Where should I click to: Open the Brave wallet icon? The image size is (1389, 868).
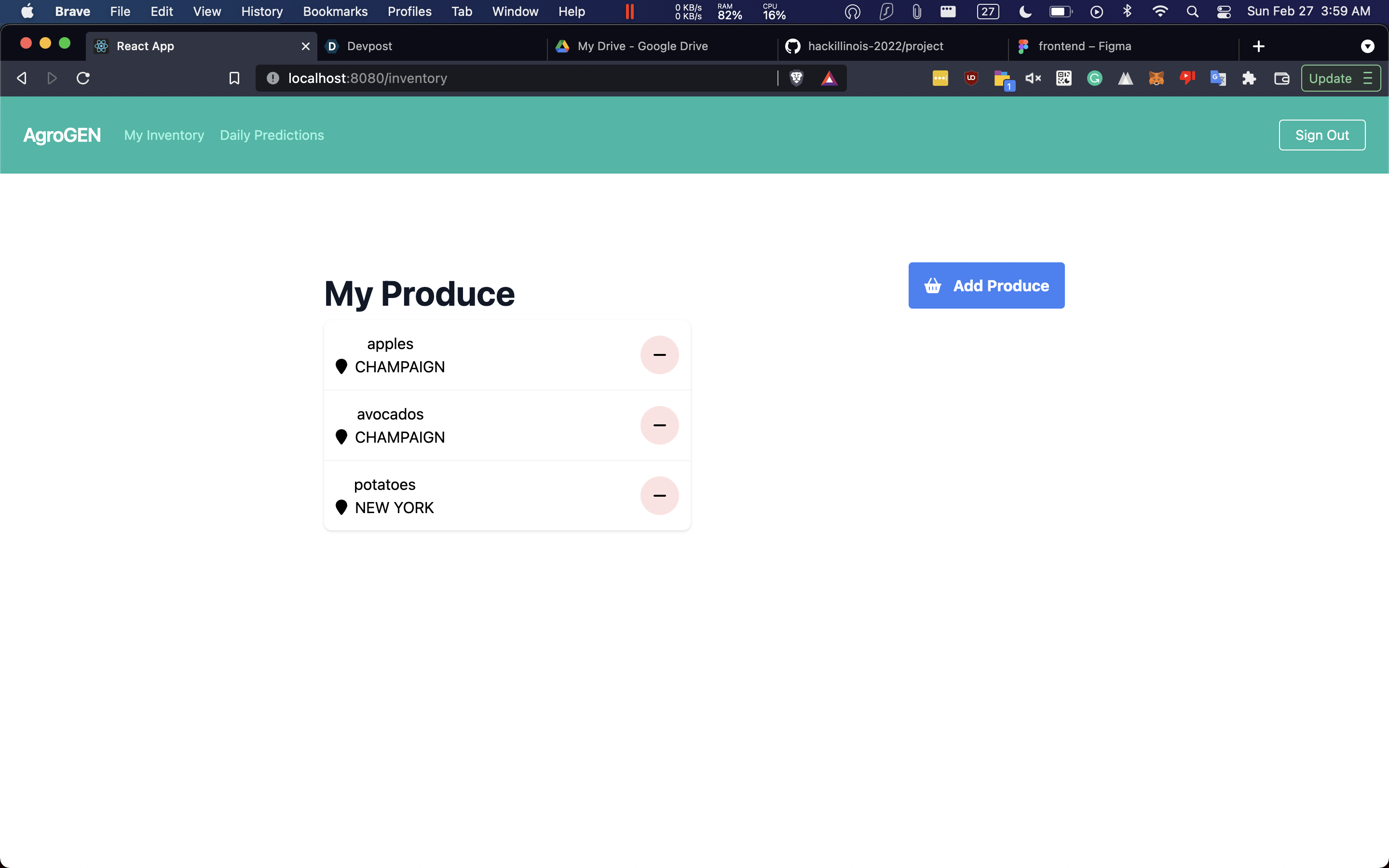[1281, 78]
